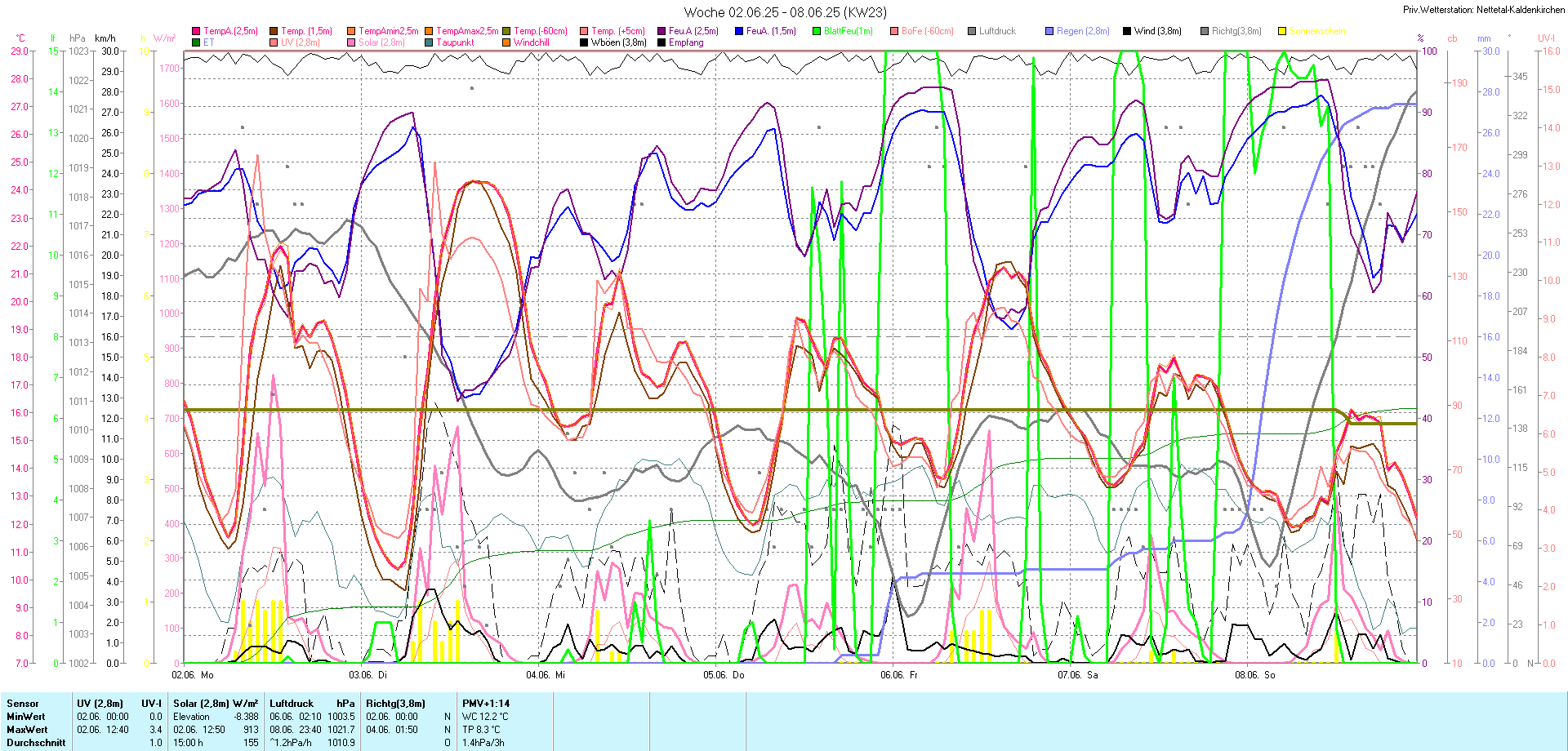Screen dimensions: 1568x751
Task: Click the UV-I column header
Action: pyautogui.click(x=151, y=704)
